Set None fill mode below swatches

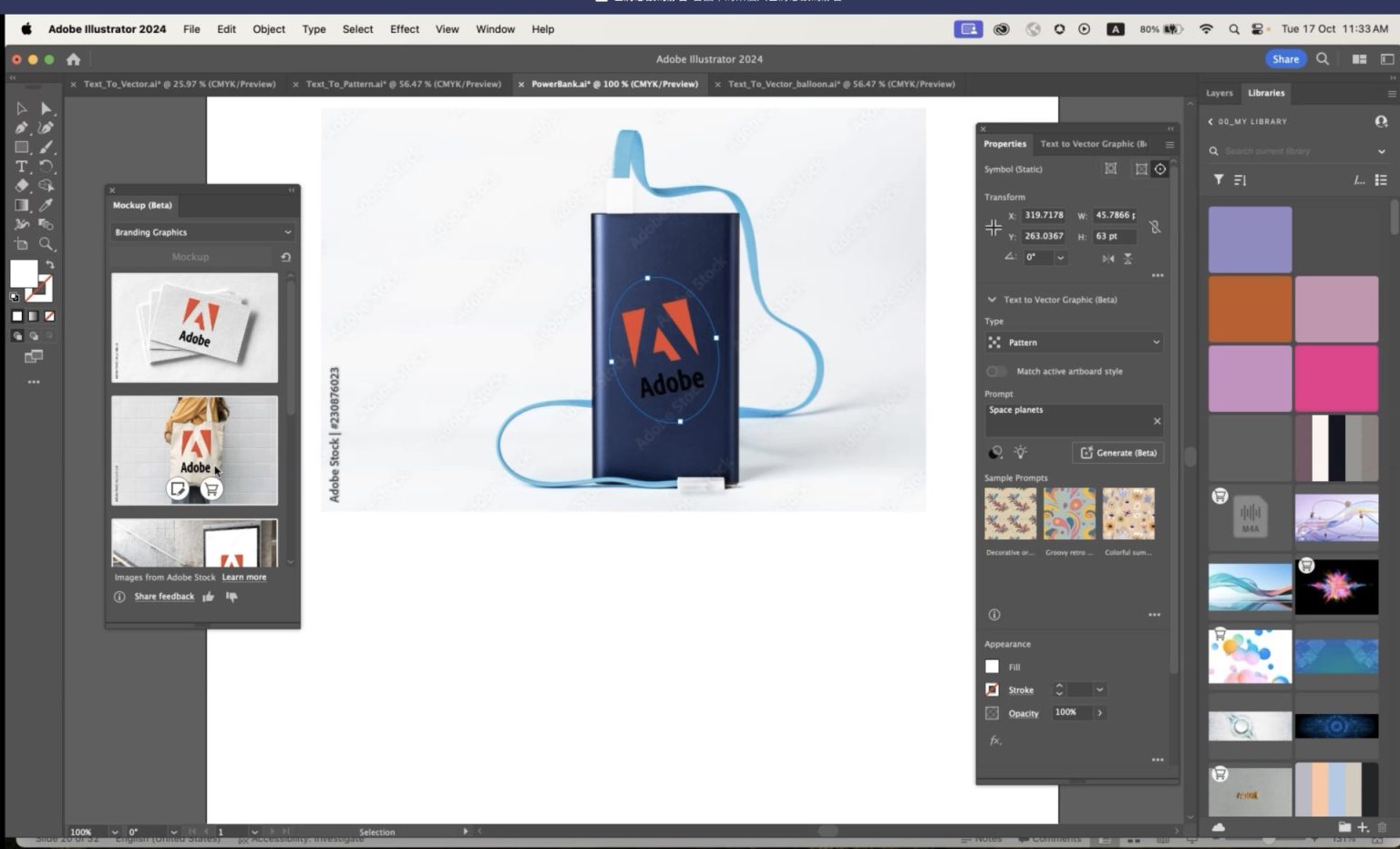pyautogui.click(x=49, y=316)
